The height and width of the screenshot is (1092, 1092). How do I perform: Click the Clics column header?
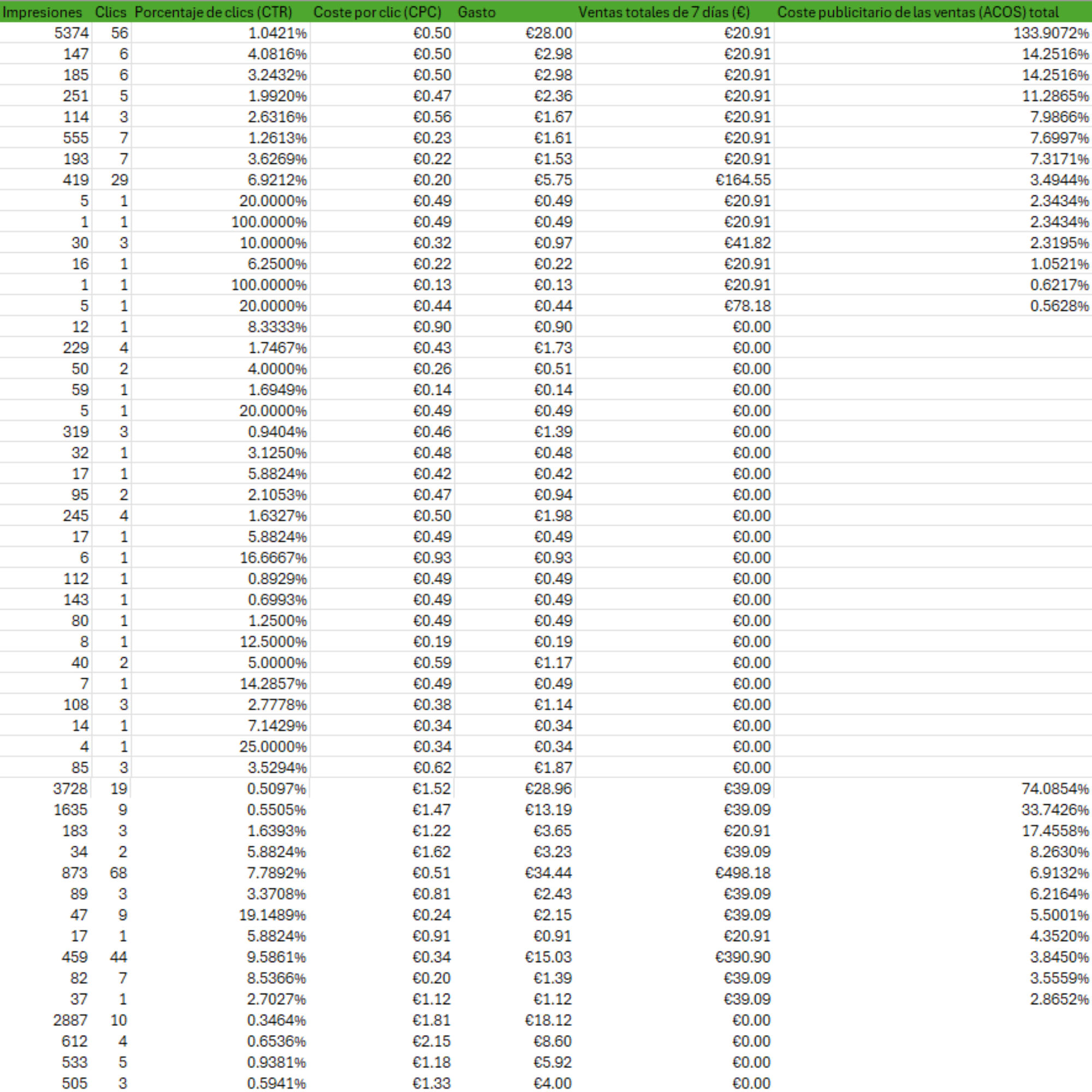point(111,12)
